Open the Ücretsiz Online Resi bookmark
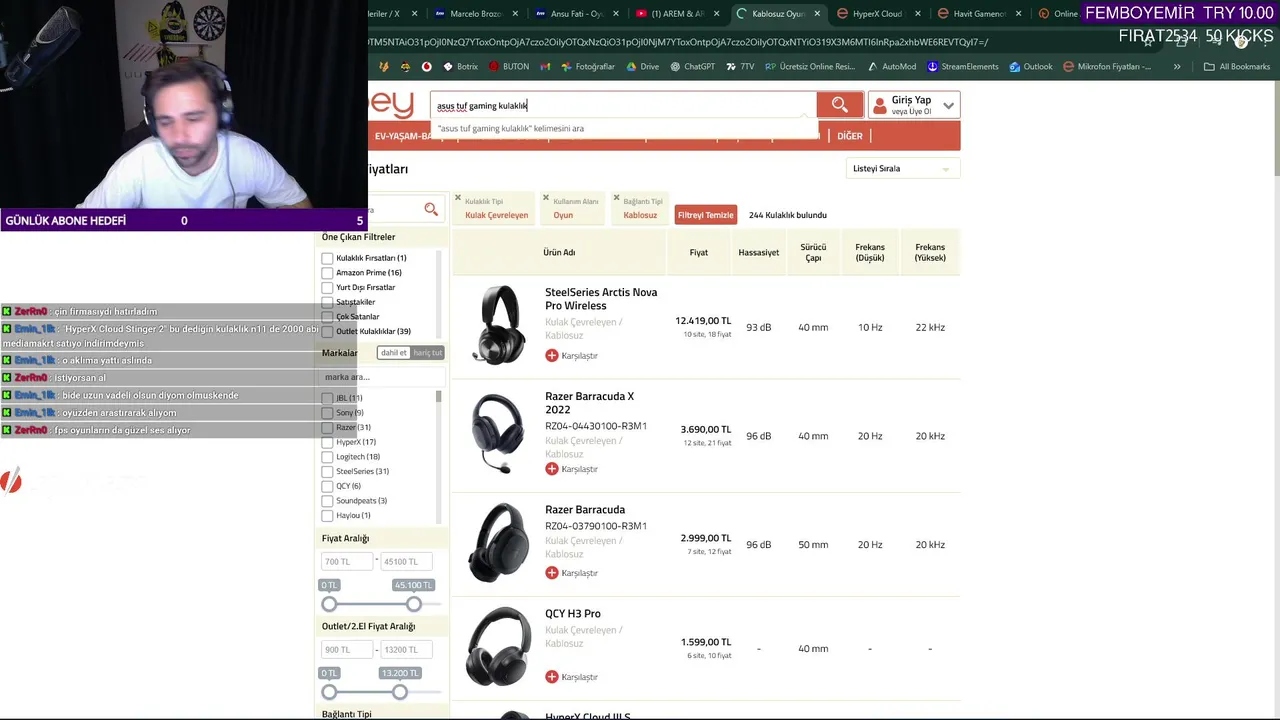The height and width of the screenshot is (720, 1280). click(x=810, y=67)
